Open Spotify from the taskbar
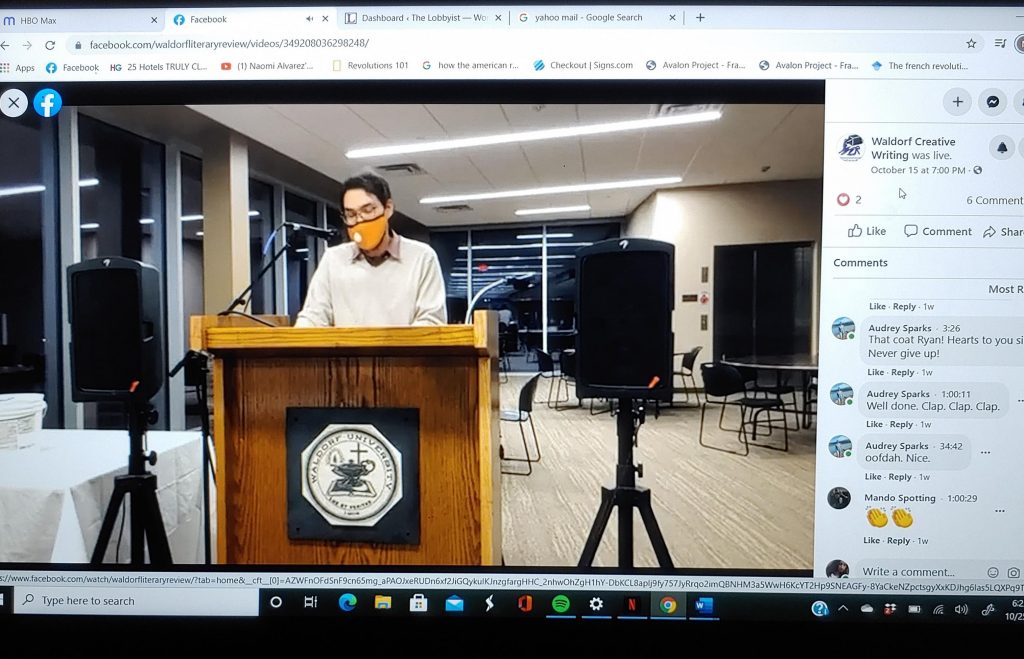The image size is (1024, 659). pos(561,604)
